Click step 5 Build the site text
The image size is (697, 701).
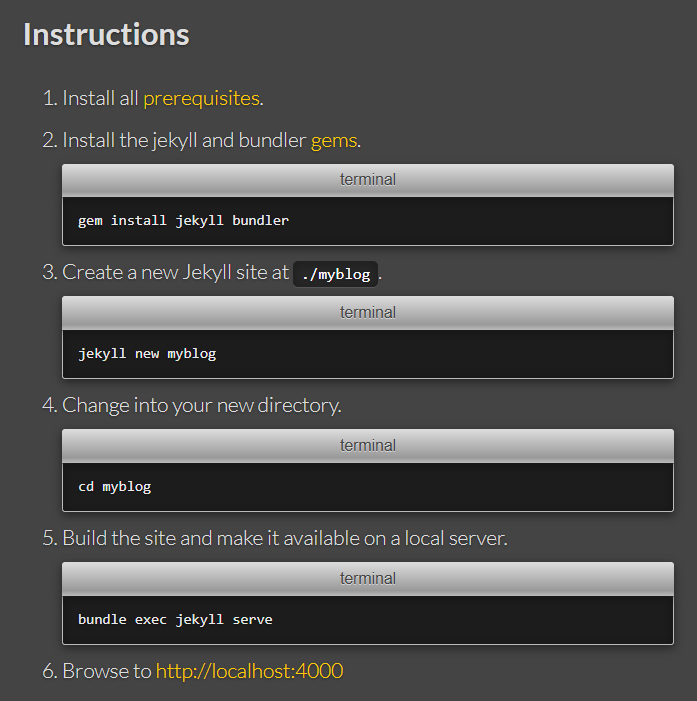(285, 538)
